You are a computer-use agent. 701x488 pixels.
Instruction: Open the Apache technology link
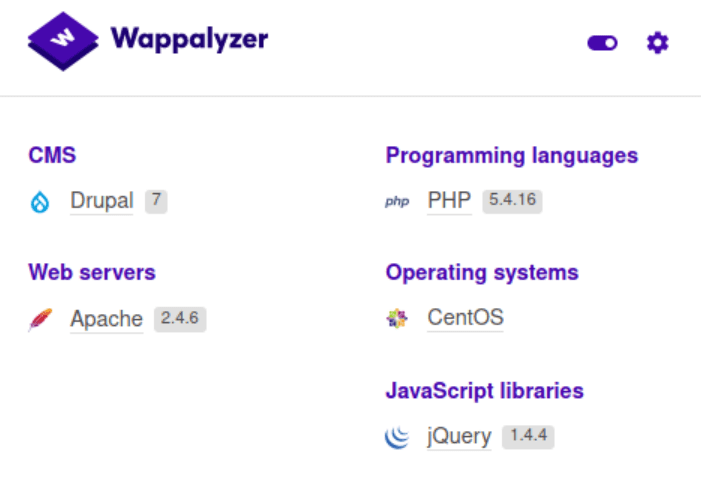(x=106, y=319)
